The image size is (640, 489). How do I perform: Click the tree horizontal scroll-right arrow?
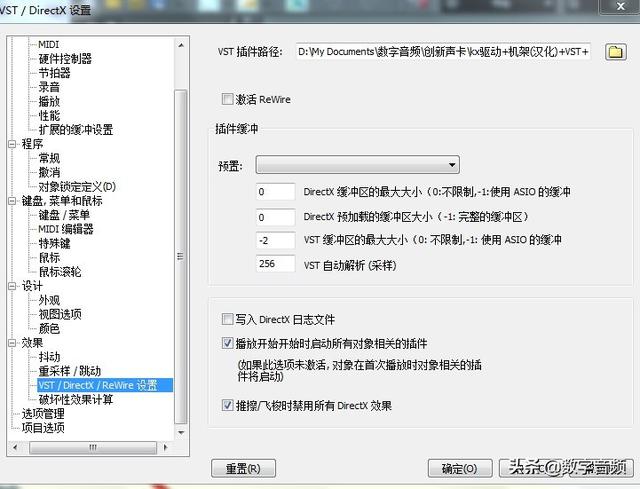(x=165, y=447)
